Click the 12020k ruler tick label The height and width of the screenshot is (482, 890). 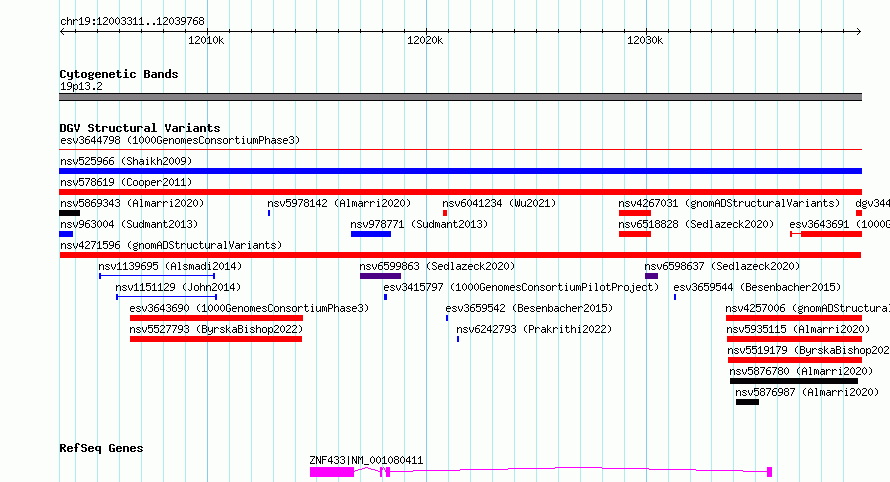pos(425,40)
